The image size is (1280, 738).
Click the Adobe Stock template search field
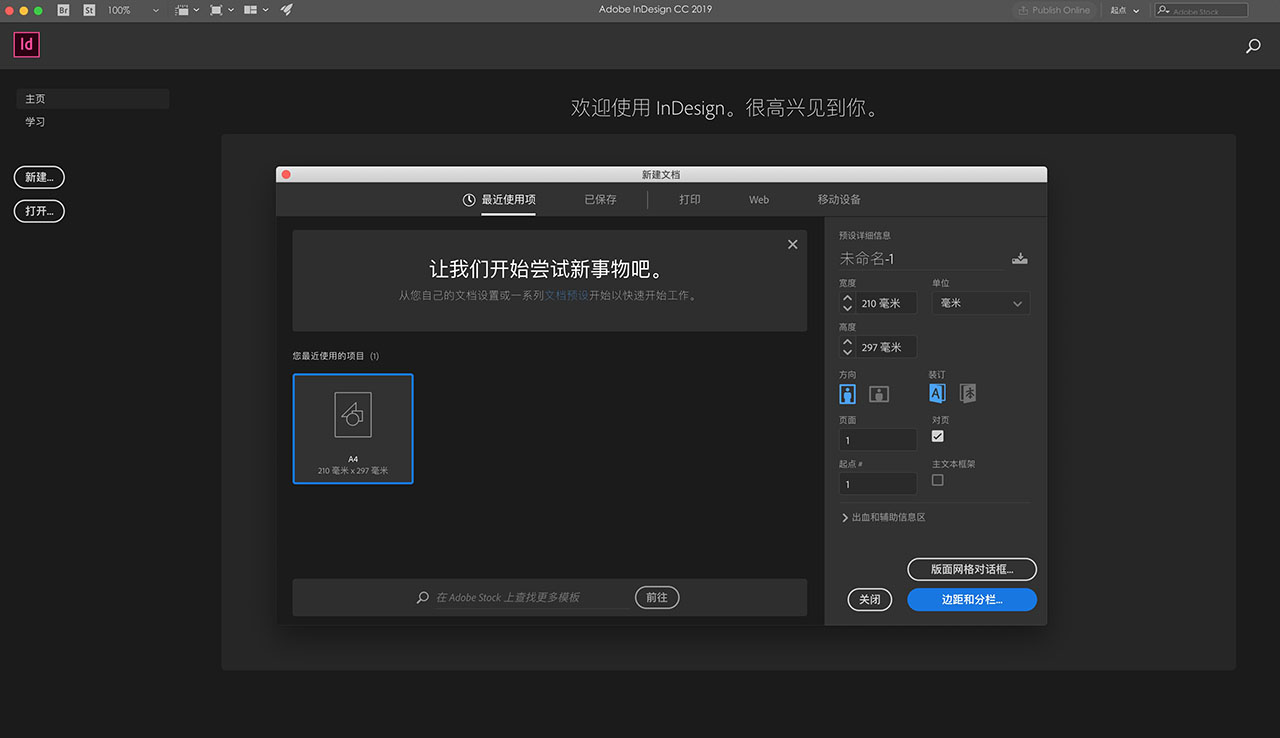[524, 597]
